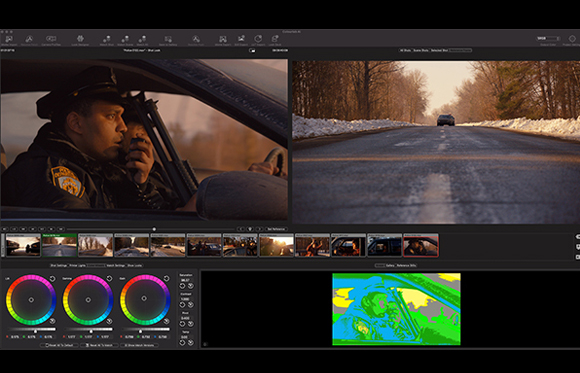
Task: Click the Saturation reset arrow icon
Action: point(182,286)
